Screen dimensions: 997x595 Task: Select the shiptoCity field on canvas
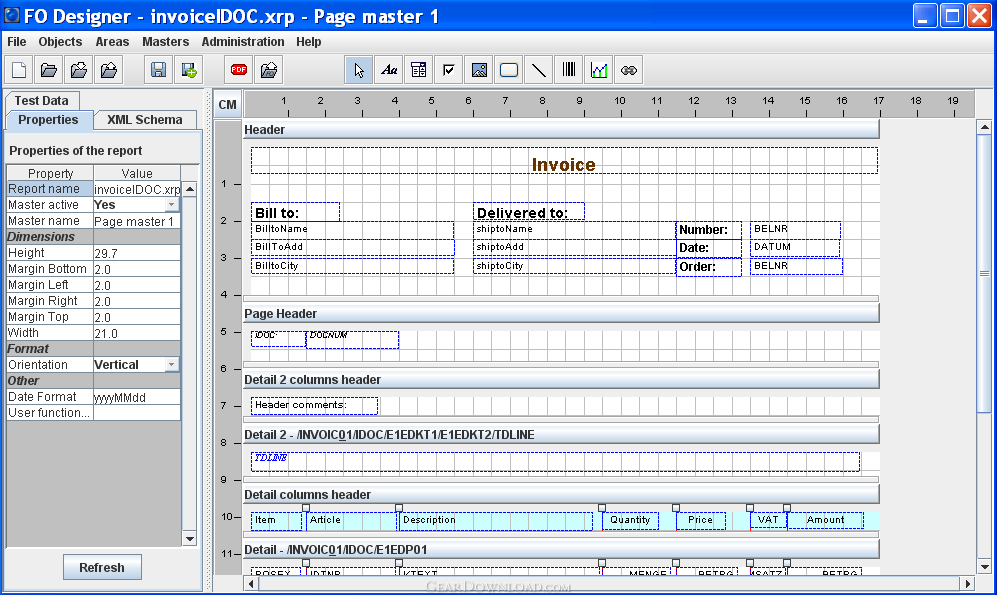pos(574,266)
